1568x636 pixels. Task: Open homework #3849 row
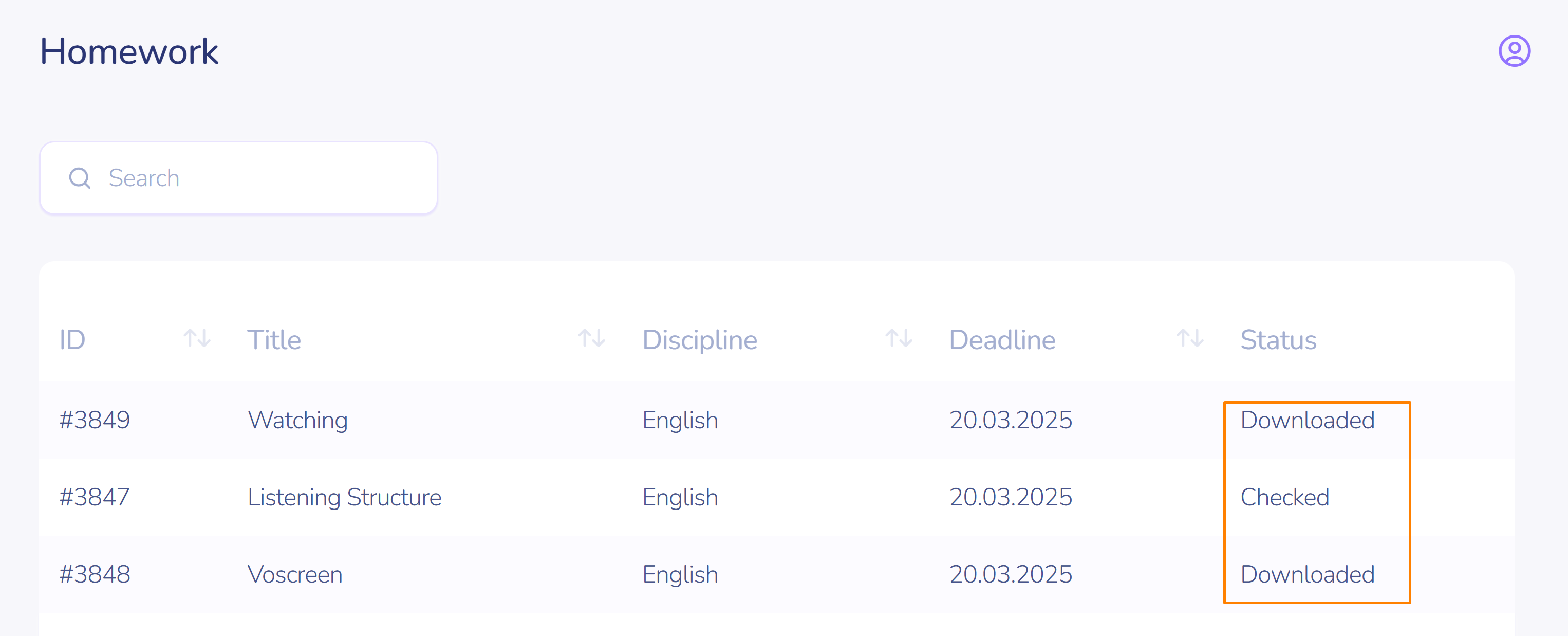[95, 420]
